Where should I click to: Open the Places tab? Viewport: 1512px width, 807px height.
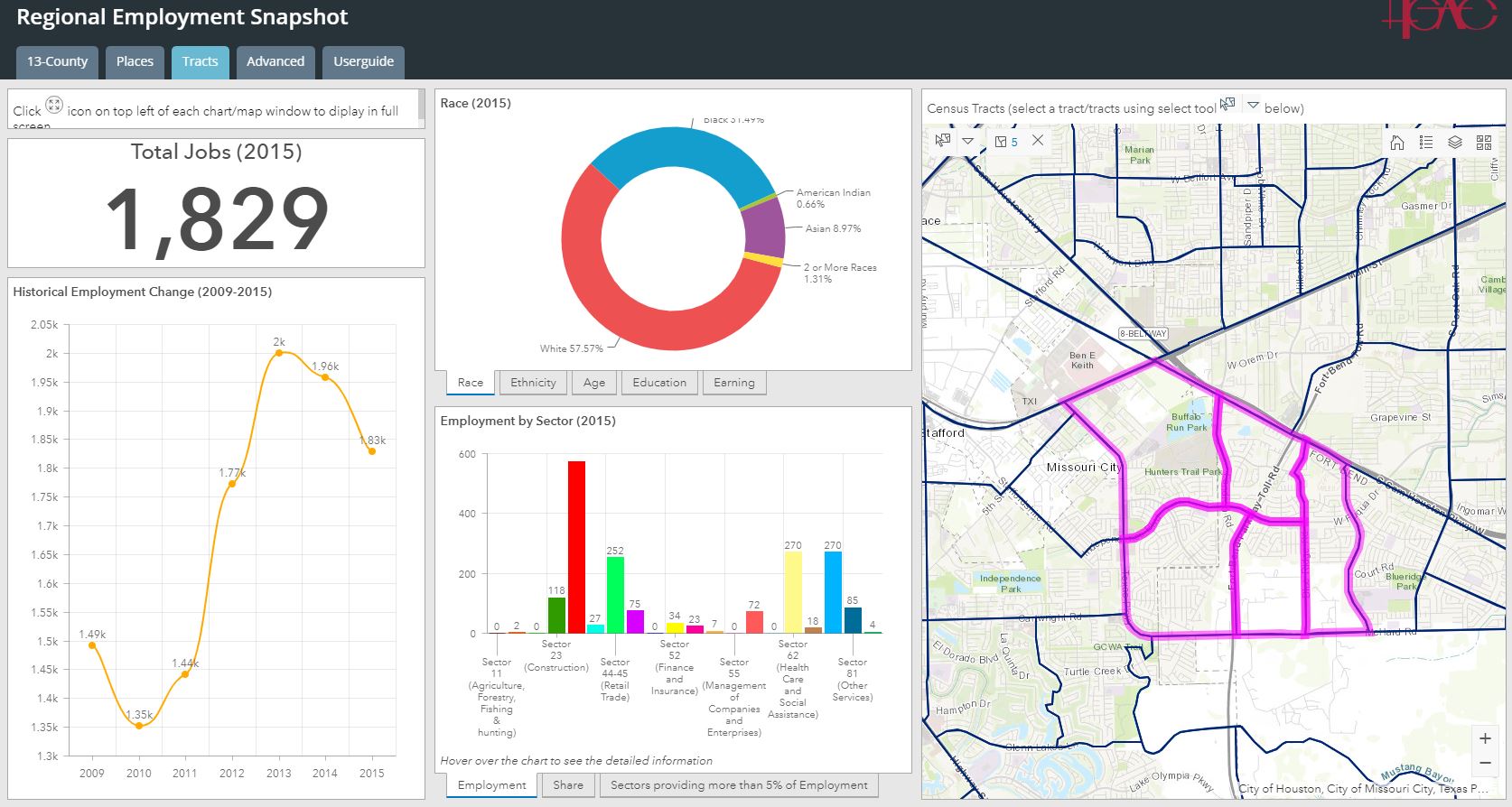point(135,61)
